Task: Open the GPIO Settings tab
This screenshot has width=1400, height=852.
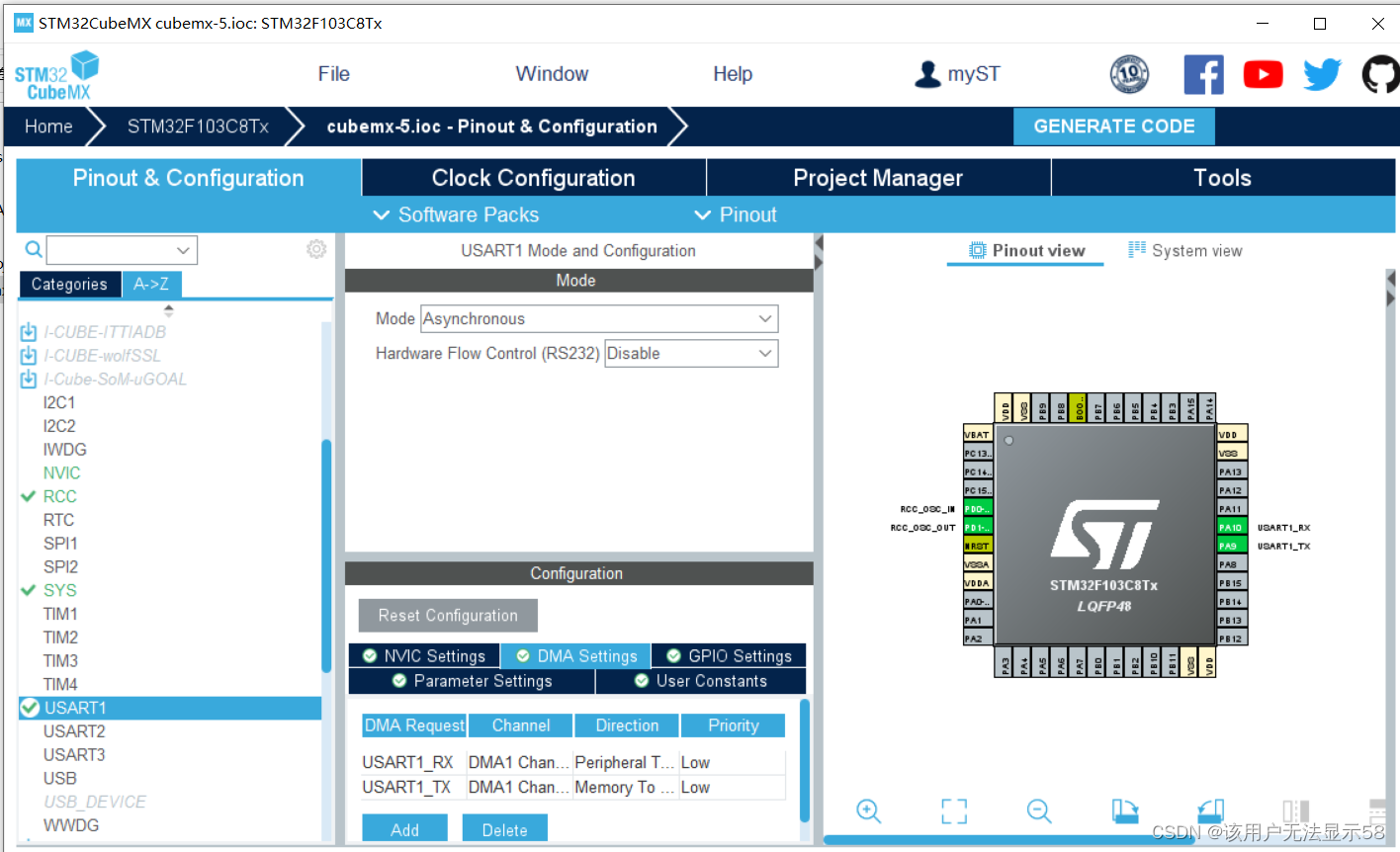Action: 730,655
